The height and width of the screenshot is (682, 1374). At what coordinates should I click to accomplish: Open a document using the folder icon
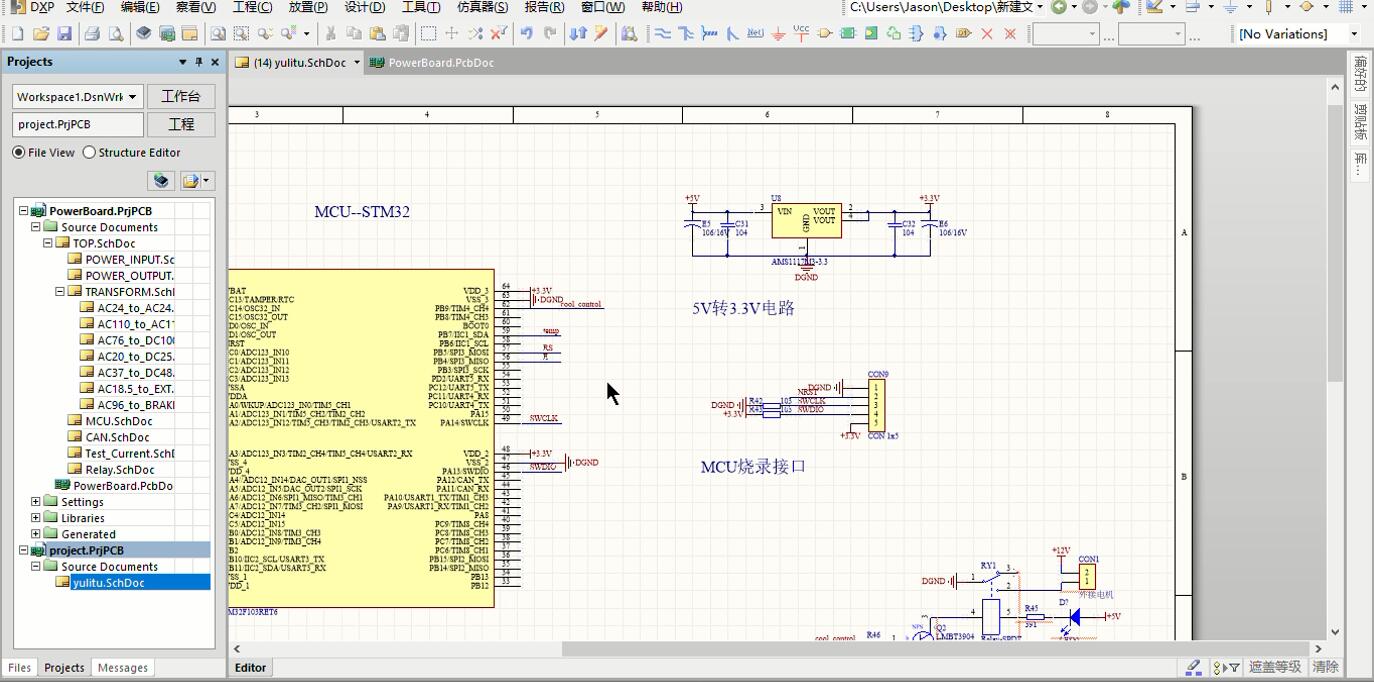point(41,34)
